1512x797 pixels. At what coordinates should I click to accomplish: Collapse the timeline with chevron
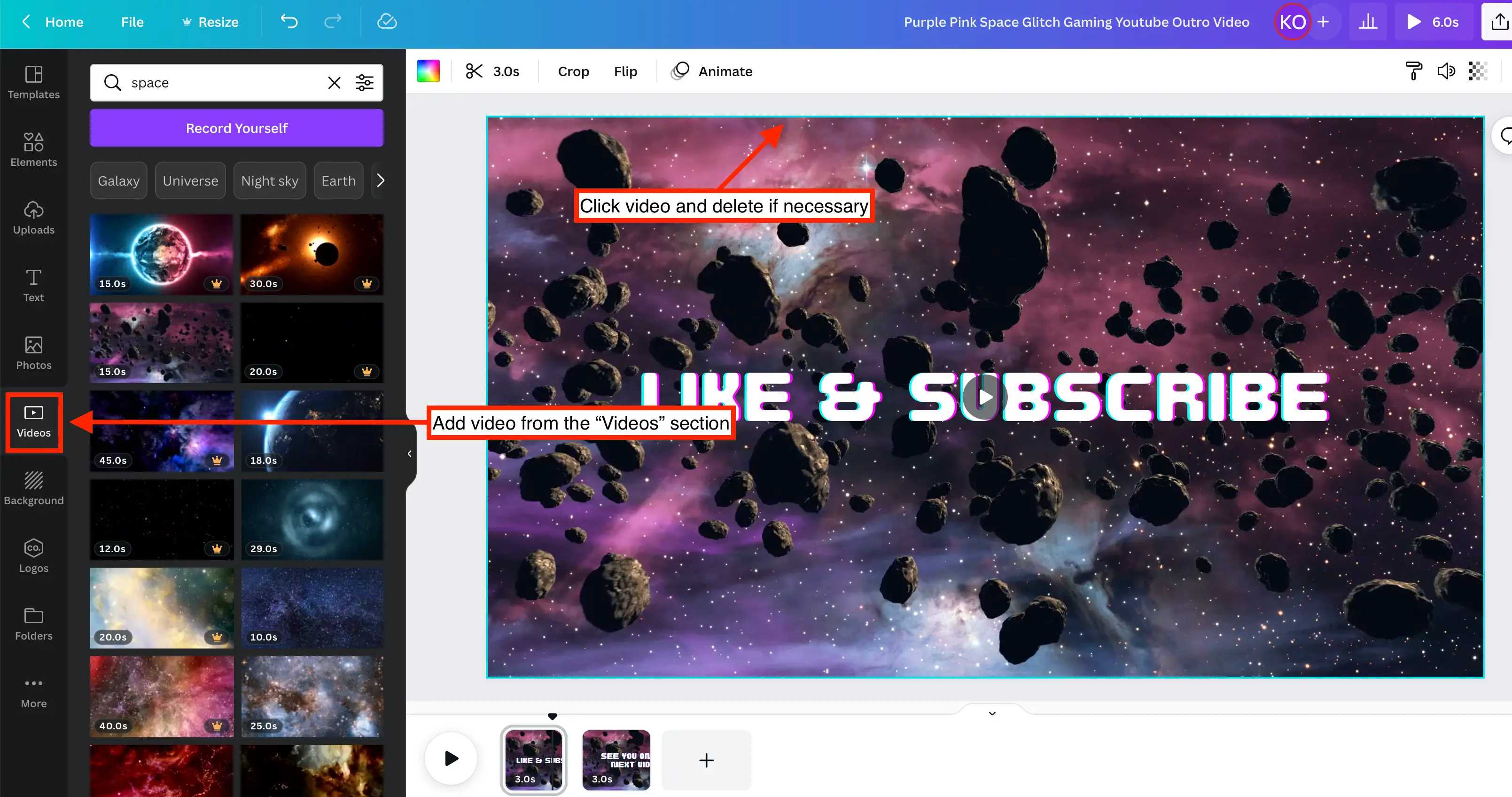tap(992, 714)
